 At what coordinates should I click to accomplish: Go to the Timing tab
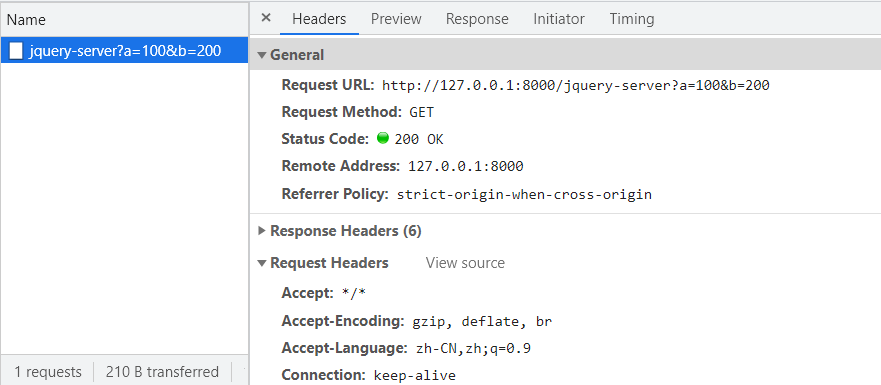(x=632, y=19)
